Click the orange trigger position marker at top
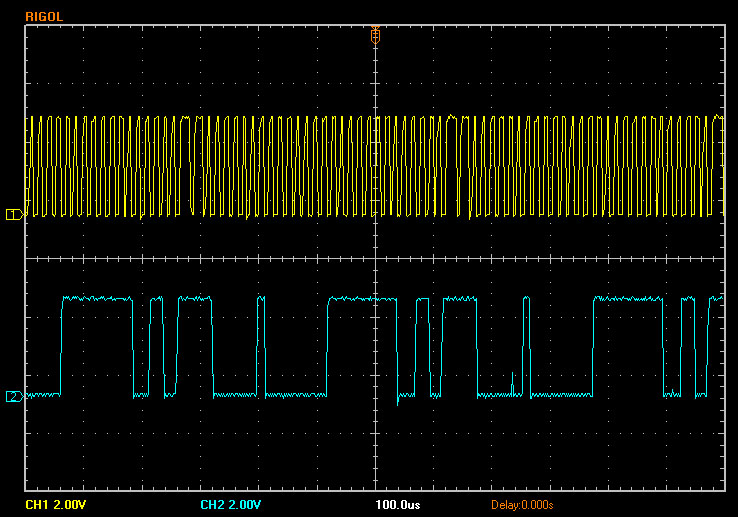The width and height of the screenshot is (738, 517). 375,34
